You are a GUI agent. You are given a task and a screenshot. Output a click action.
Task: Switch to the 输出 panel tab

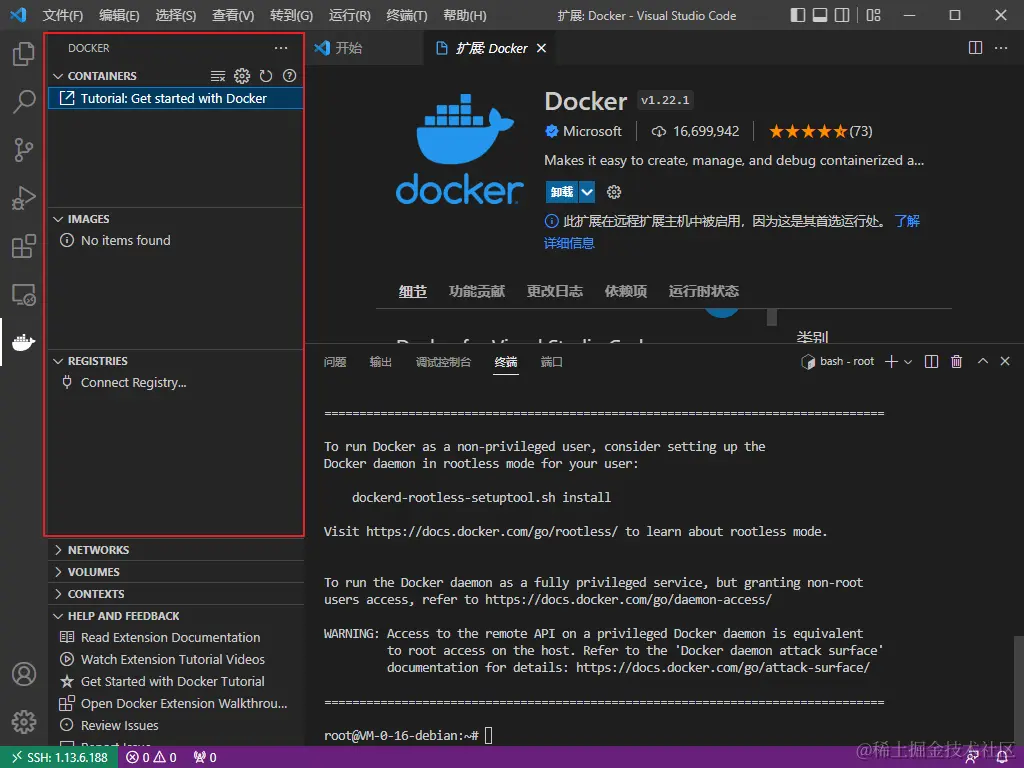point(381,362)
